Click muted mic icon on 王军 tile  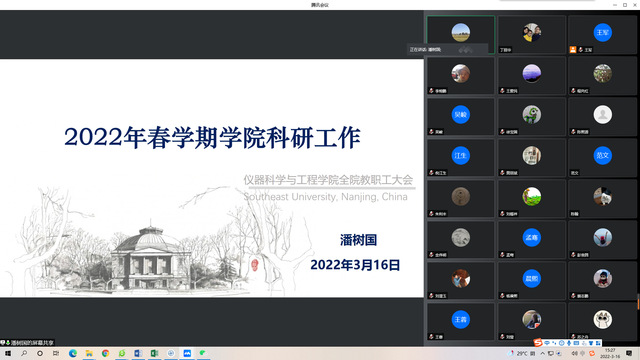click(x=581, y=50)
